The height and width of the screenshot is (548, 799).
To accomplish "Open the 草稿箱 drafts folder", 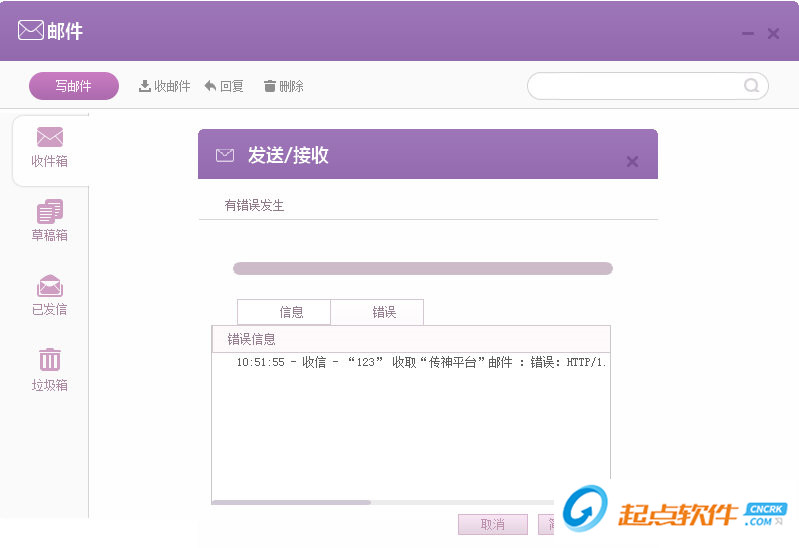I will coord(50,221).
